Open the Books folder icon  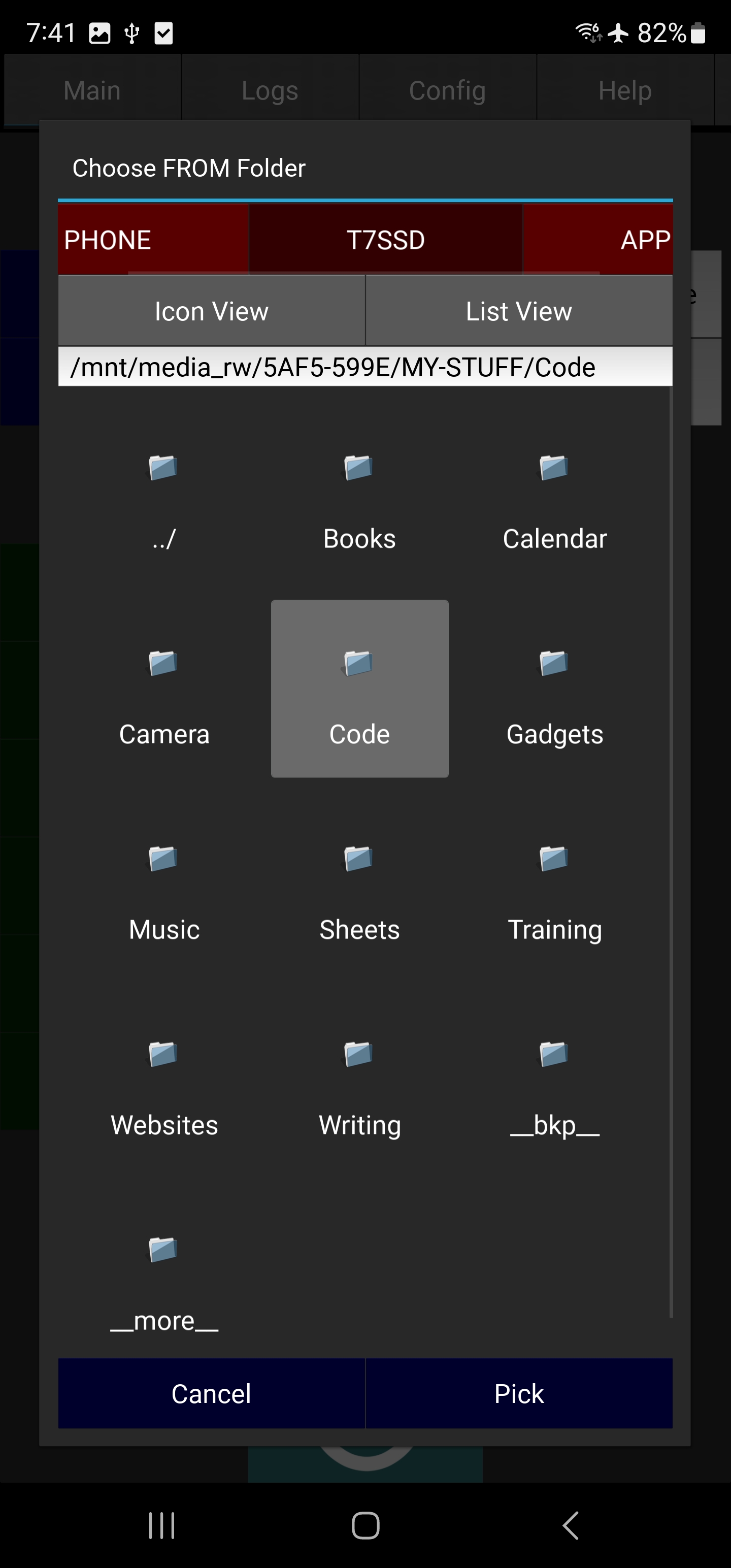click(x=359, y=469)
